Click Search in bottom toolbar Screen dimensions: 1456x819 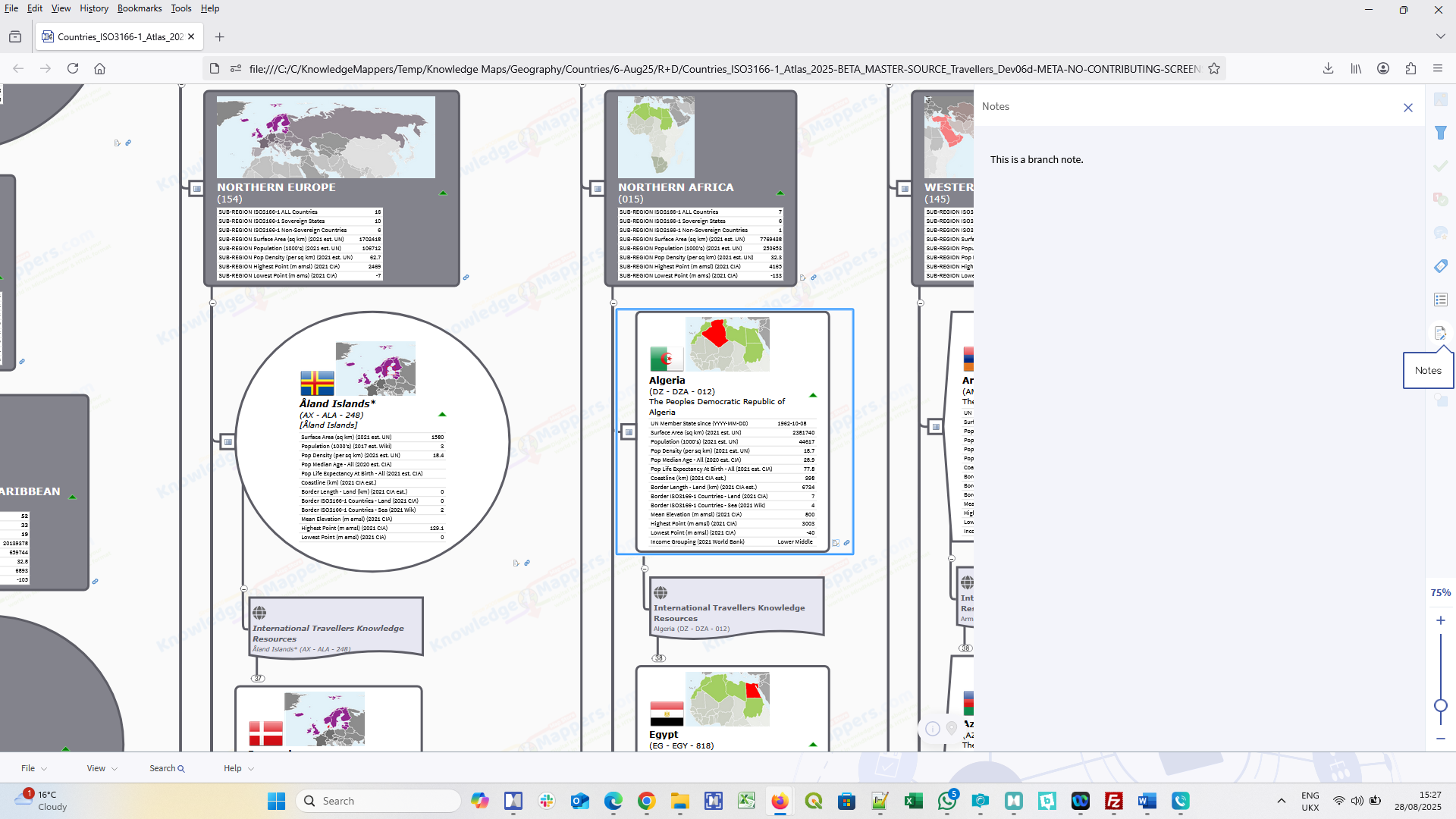(x=167, y=768)
